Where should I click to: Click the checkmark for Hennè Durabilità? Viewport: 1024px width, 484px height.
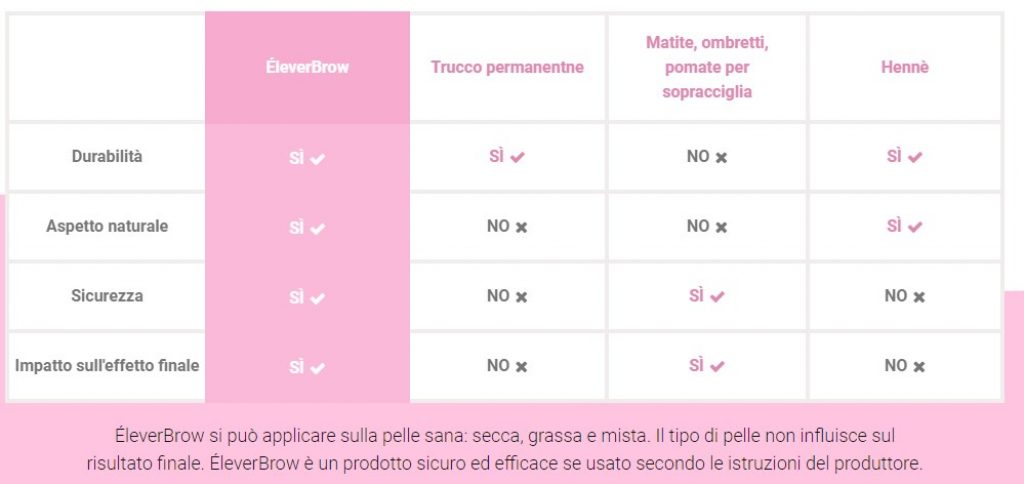tap(915, 157)
